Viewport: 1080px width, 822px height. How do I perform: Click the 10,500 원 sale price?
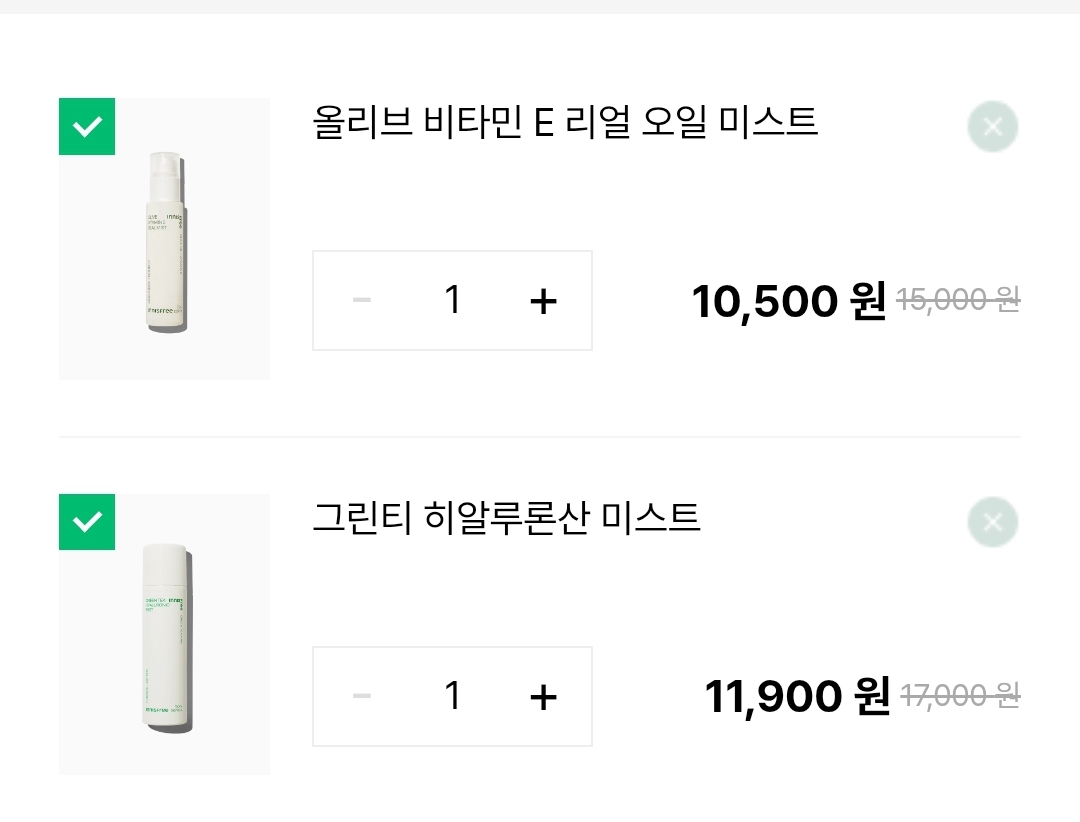pyautogui.click(x=788, y=301)
